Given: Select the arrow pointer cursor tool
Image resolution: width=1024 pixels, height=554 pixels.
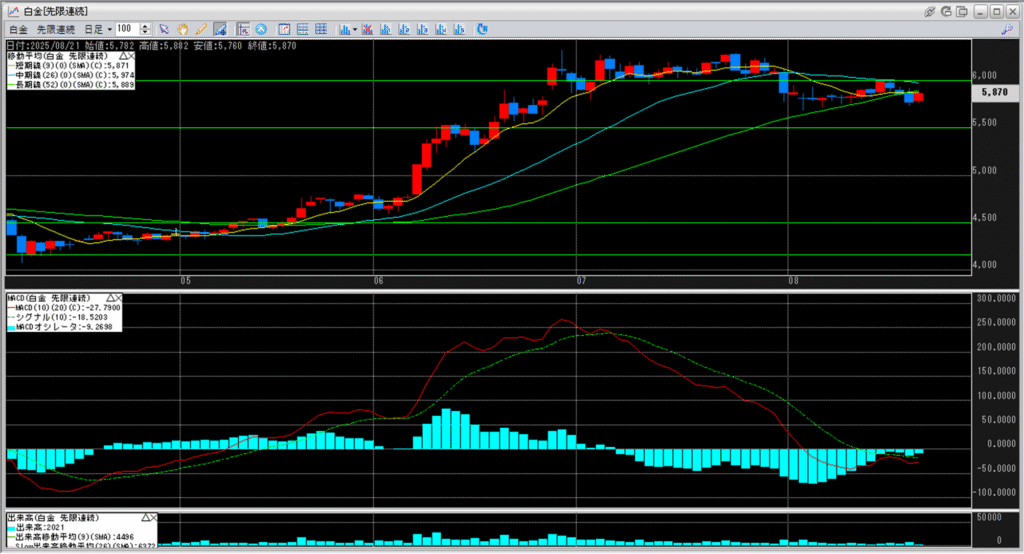Looking at the screenshot, I should pyautogui.click(x=164, y=30).
